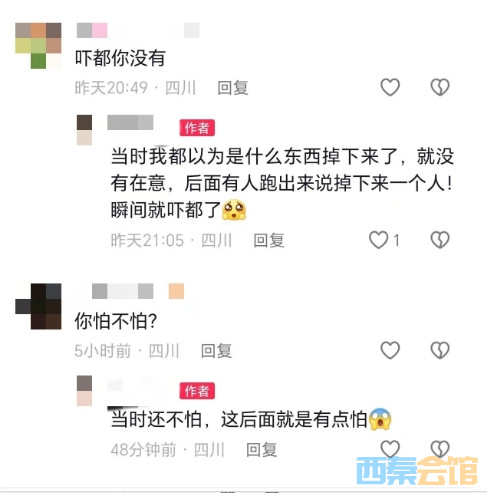Dislike the comment '你怕不怕?'

tap(440, 350)
